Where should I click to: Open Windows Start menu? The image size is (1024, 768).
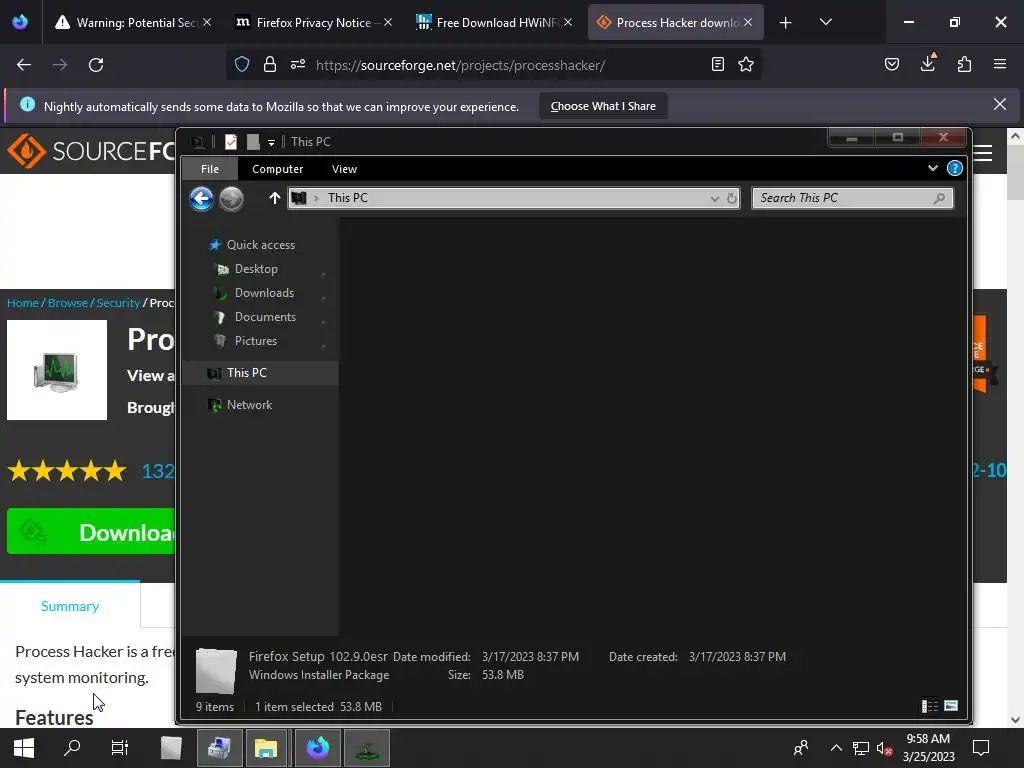24,748
